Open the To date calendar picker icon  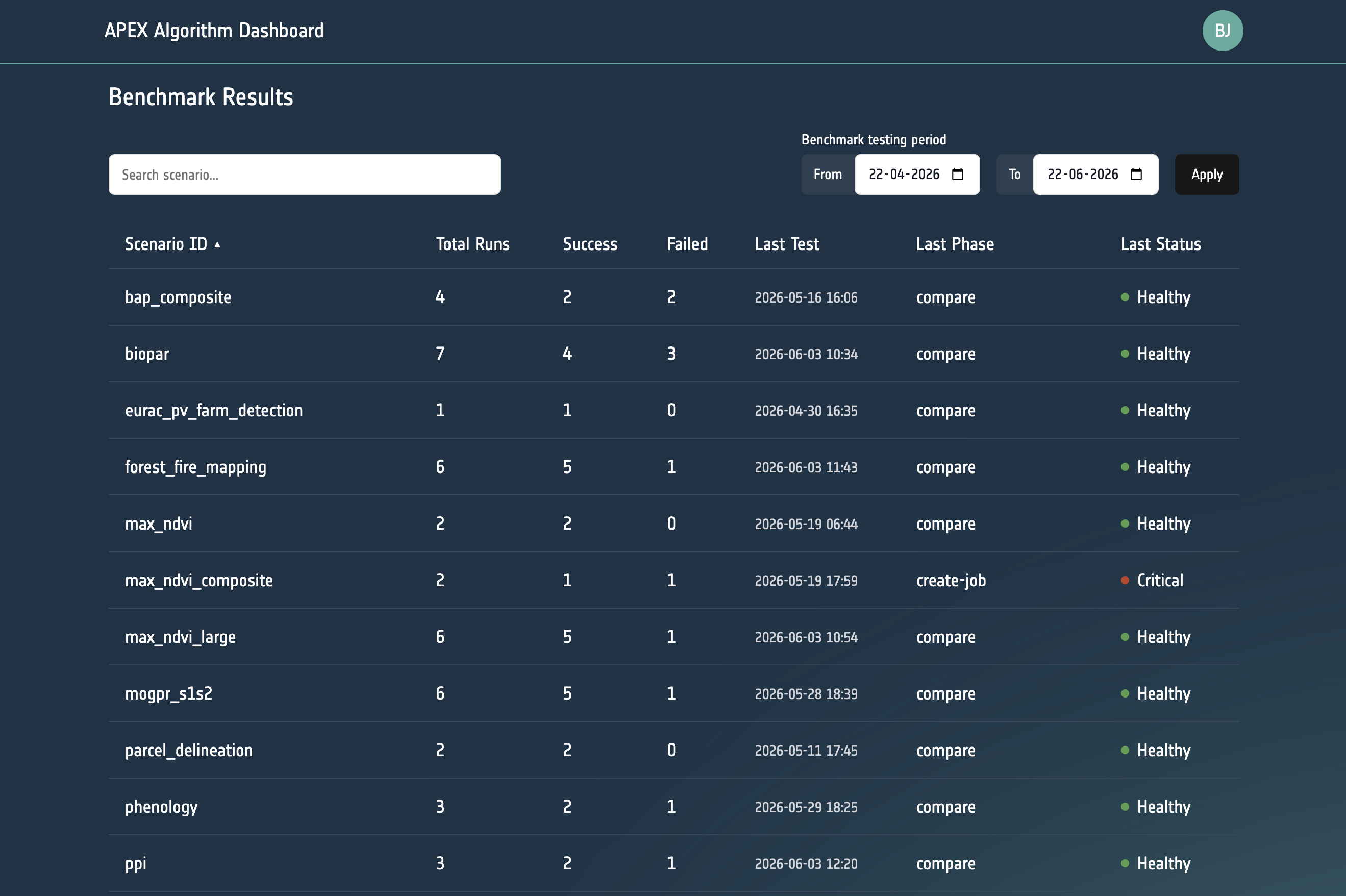pos(1136,175)
